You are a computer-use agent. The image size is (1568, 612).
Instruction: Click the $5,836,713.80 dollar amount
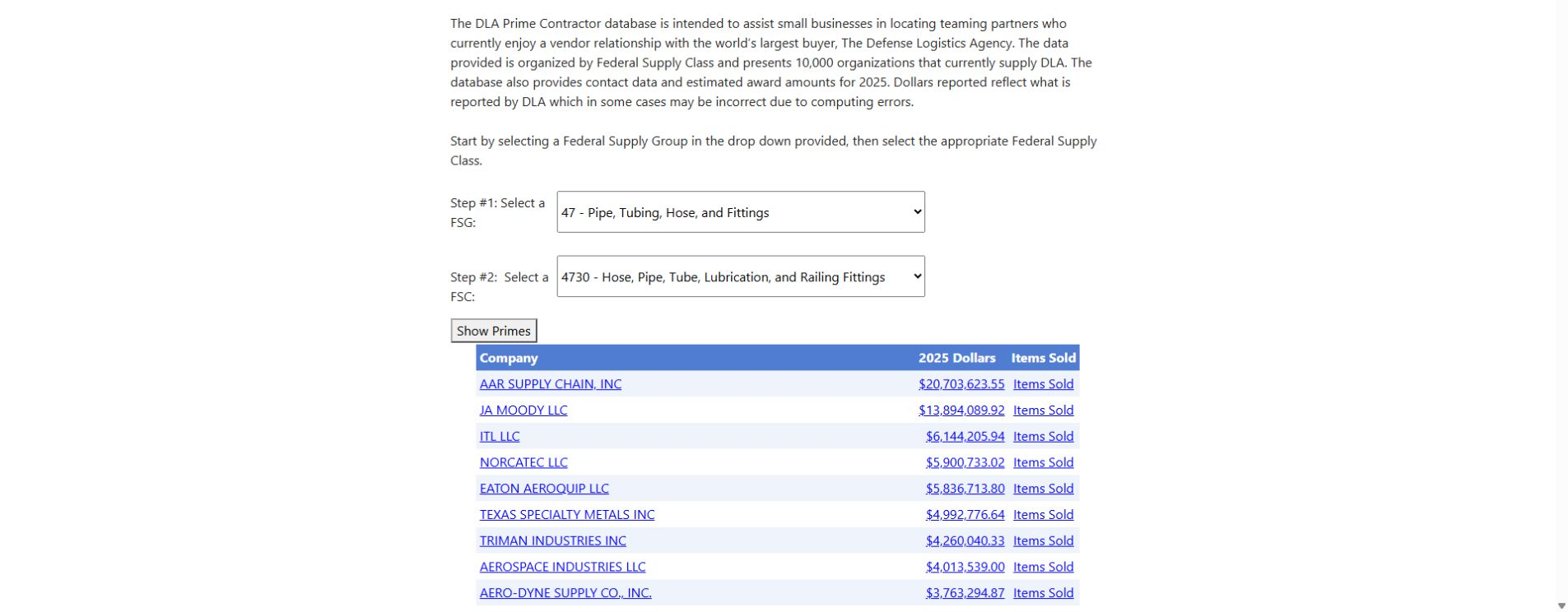click(965, 489)
